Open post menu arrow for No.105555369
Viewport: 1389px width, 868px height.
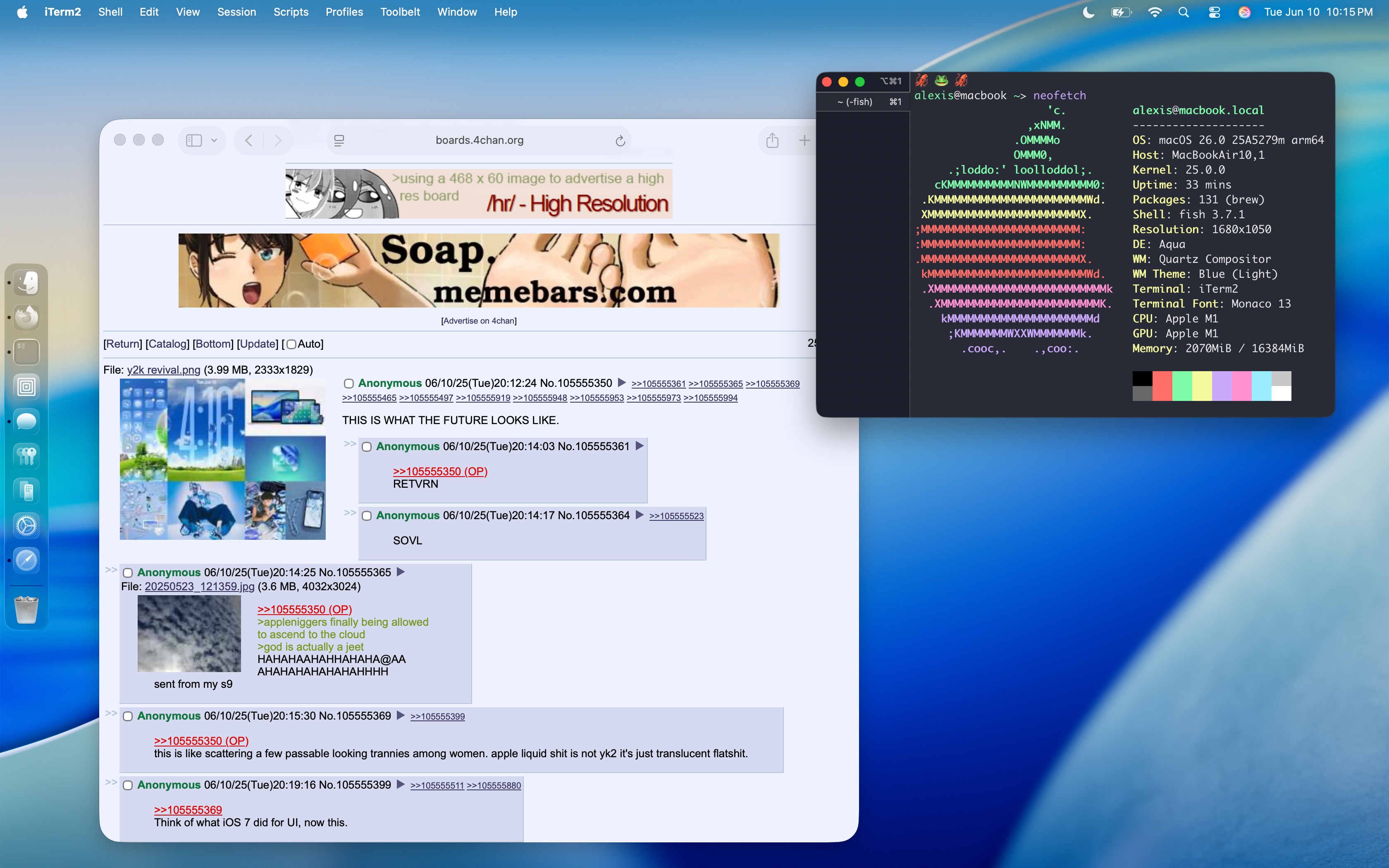401,715
